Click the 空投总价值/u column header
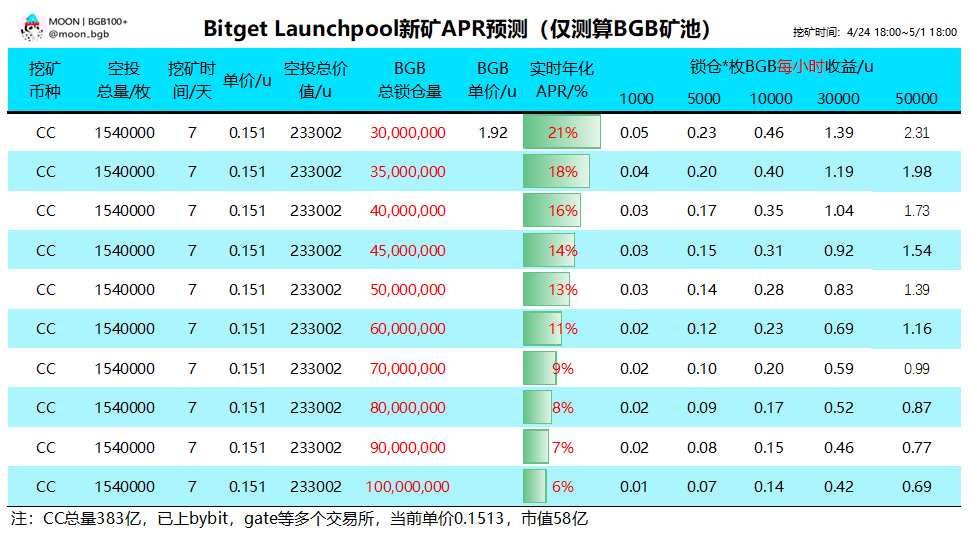Image resolution: width=970 pixels, height=540 pixels. coord(315,80)
